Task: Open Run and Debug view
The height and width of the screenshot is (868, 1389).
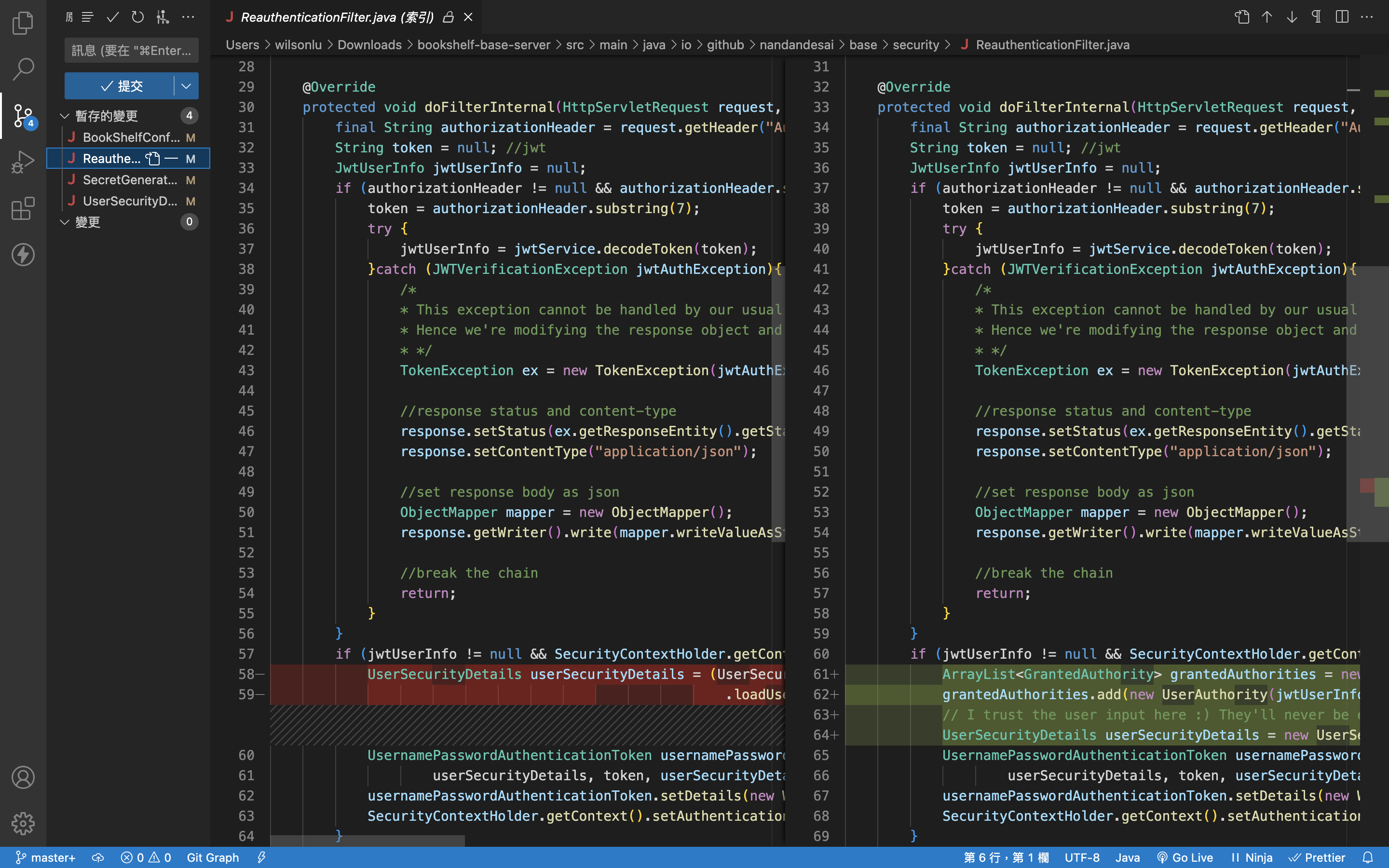Action: [23, 163]
